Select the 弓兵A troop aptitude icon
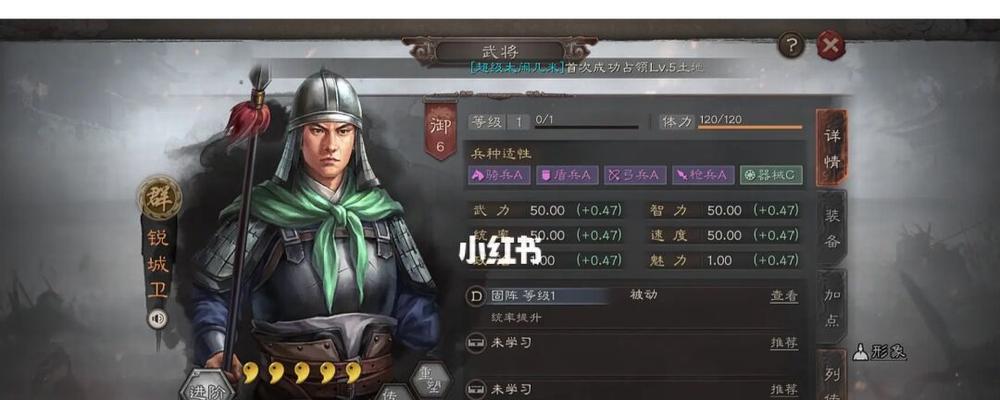Screen dimensions: 1000x400 [x=635, y=175]
